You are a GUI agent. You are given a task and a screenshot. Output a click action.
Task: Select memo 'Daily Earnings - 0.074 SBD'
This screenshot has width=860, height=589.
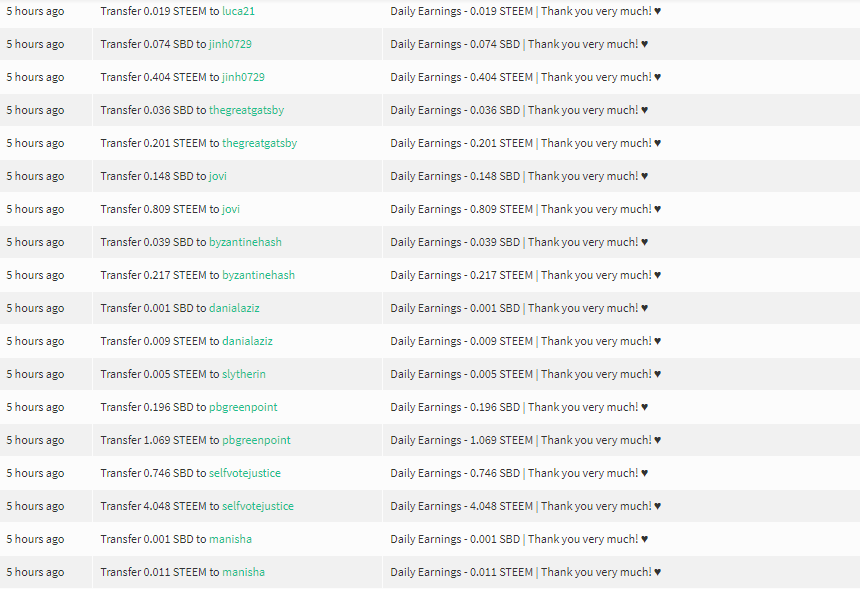tap(455, 44)
